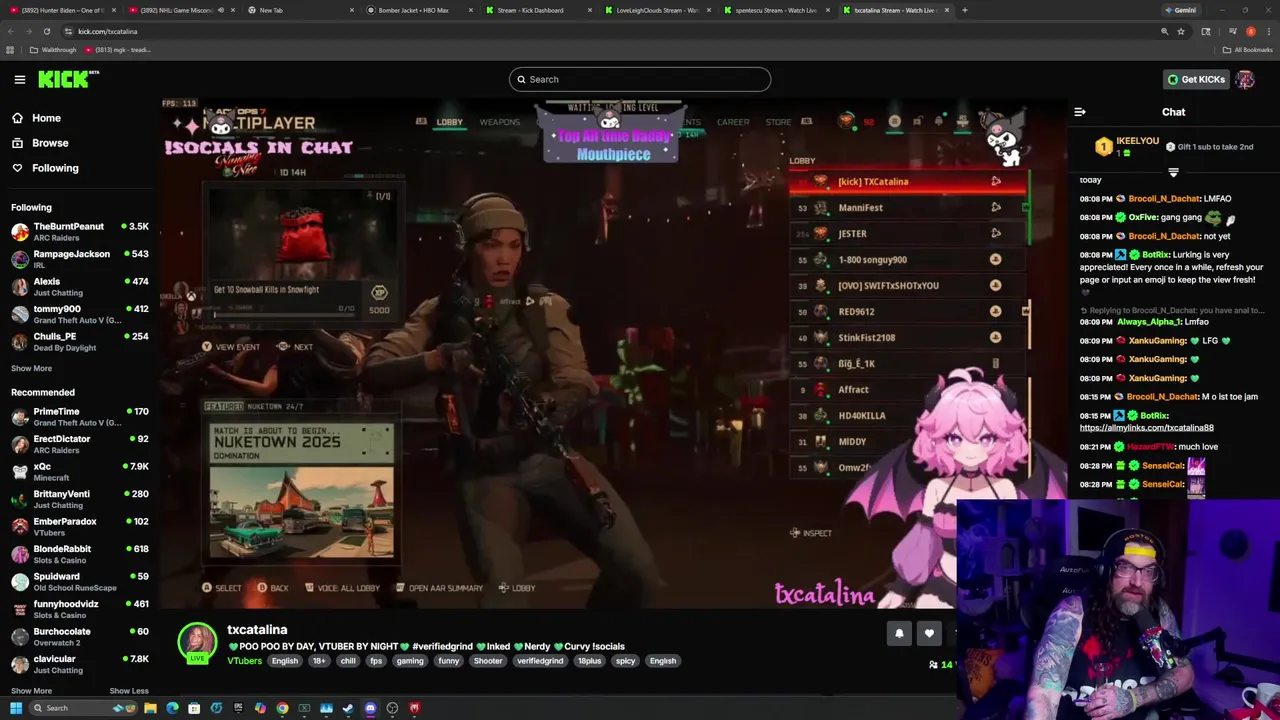Viewport: 1280px width, 720px height.
Task: Expand Recommended list with Show More
Action: click(x=31, y=691)
